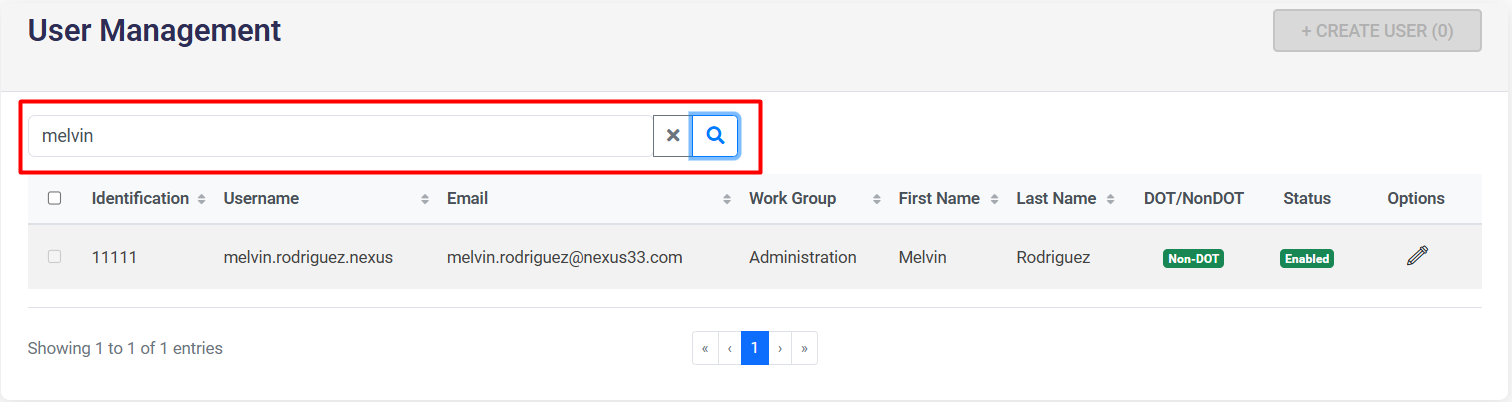Sort by Identification column arrows

click(x=201, y=199)
